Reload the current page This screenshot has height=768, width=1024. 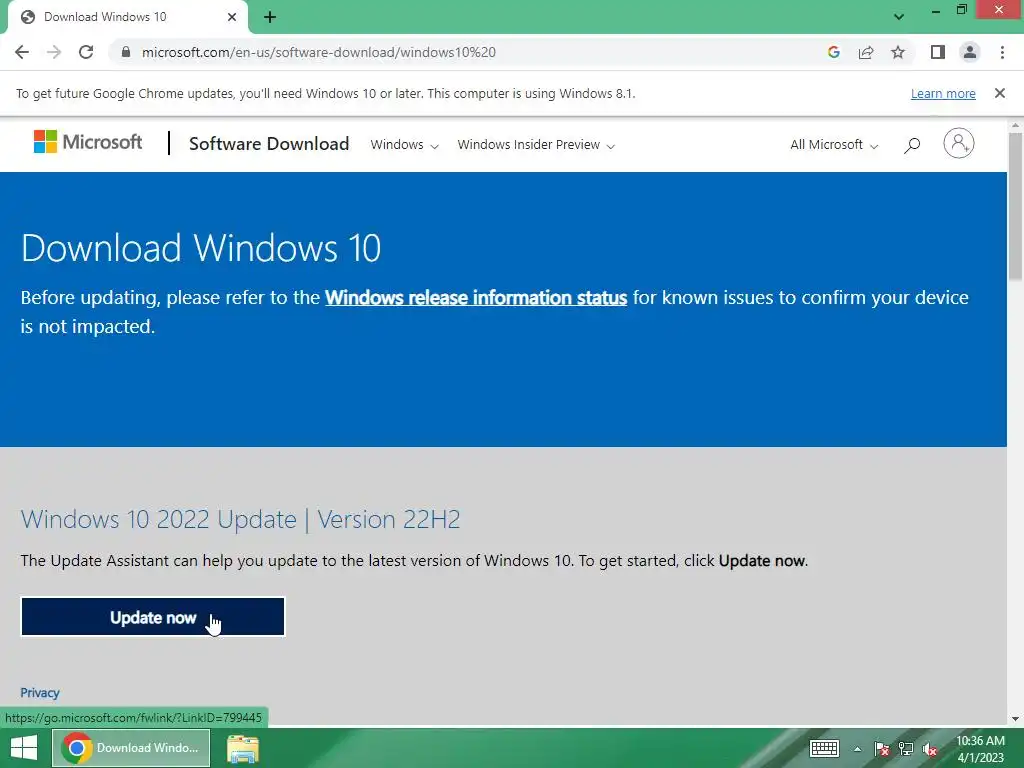tap(86, 52)
